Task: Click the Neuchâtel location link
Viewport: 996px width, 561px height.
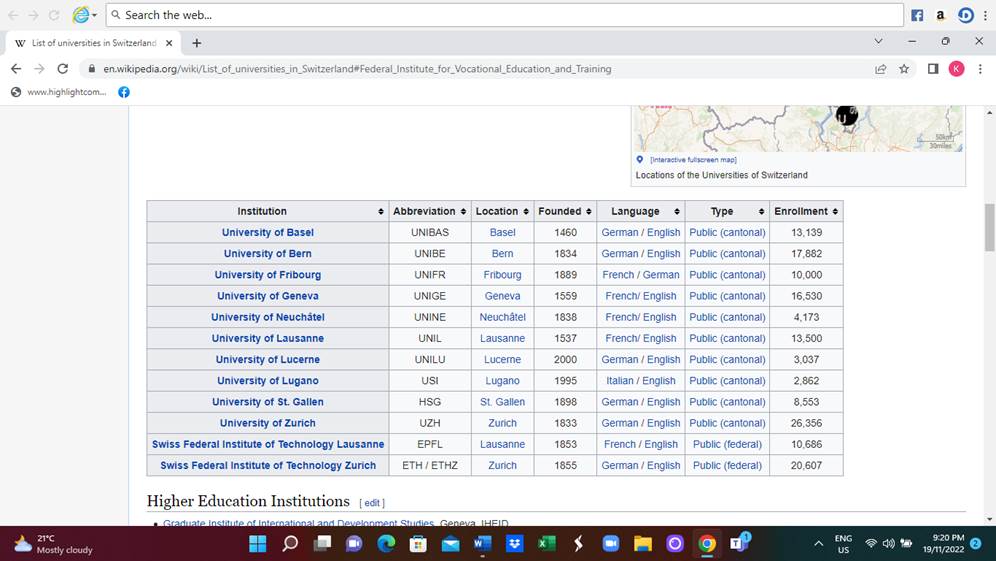Action: click(502, 317)
